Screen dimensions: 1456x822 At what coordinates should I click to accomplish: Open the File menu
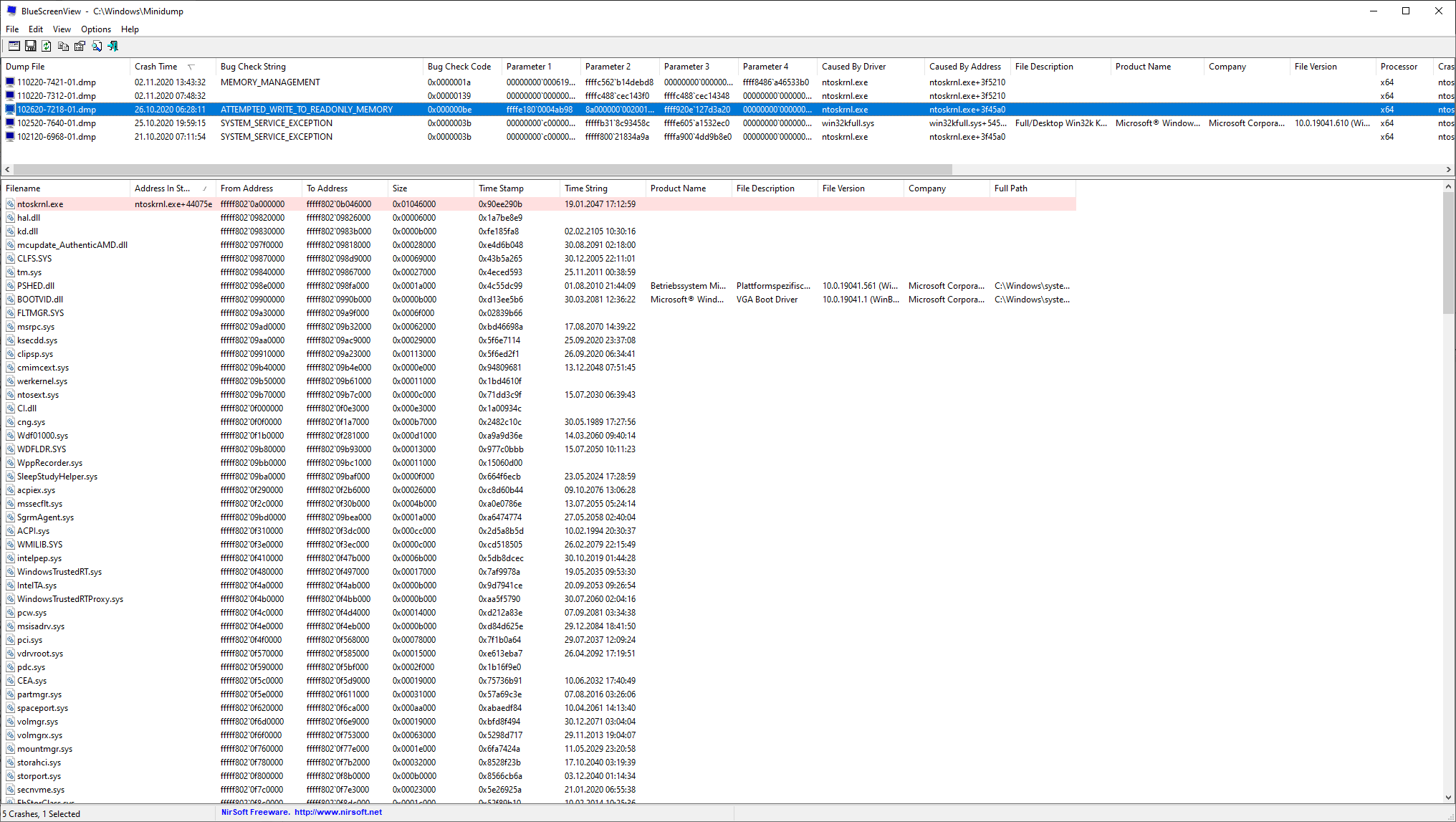12,29
